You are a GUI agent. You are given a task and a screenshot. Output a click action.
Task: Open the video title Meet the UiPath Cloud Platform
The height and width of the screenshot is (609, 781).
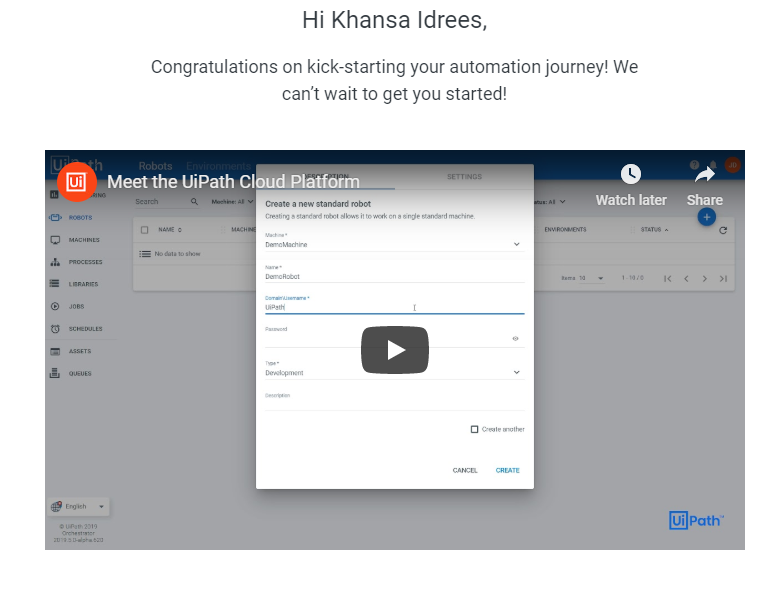(233, 182)
